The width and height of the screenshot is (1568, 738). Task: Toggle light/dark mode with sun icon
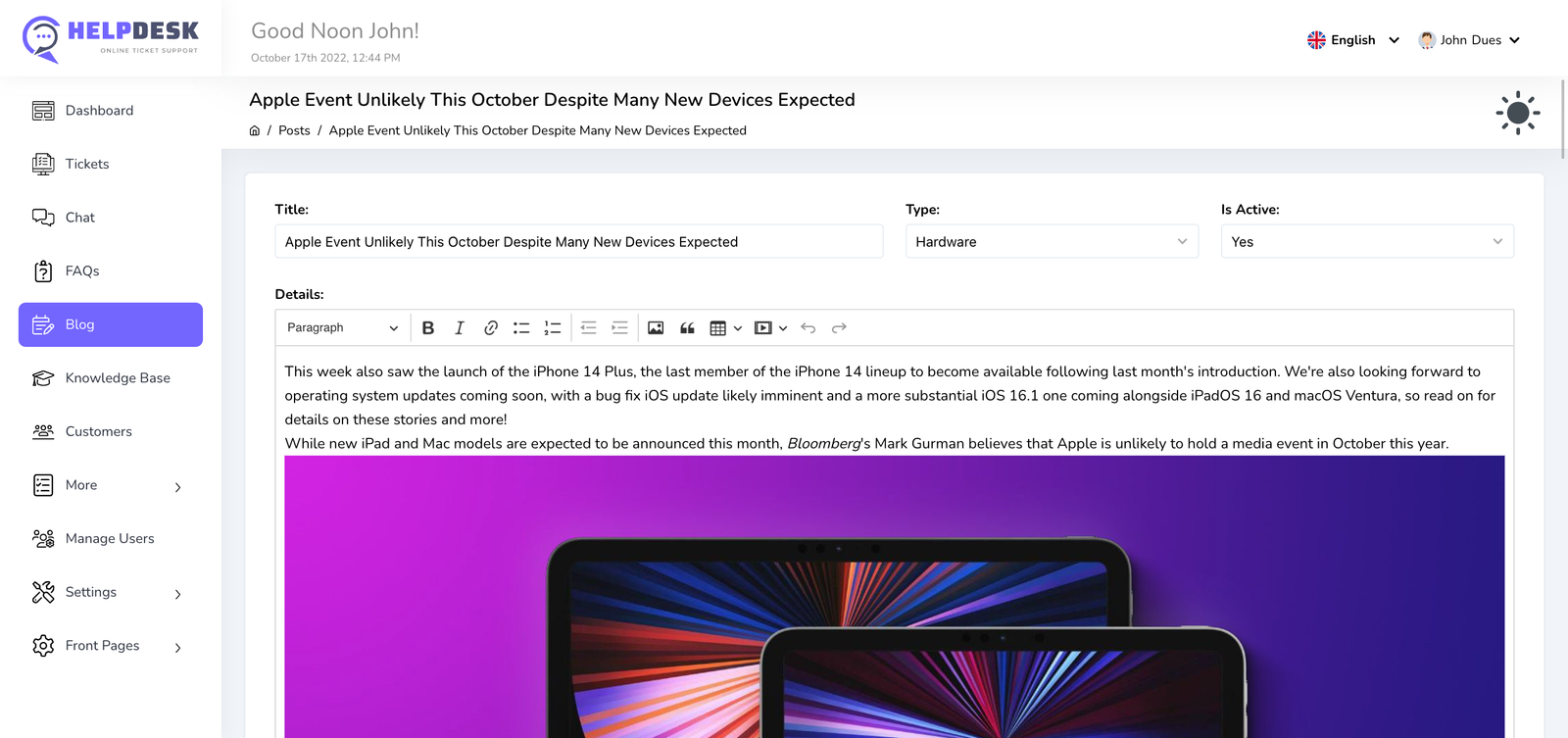point(1517,114)
